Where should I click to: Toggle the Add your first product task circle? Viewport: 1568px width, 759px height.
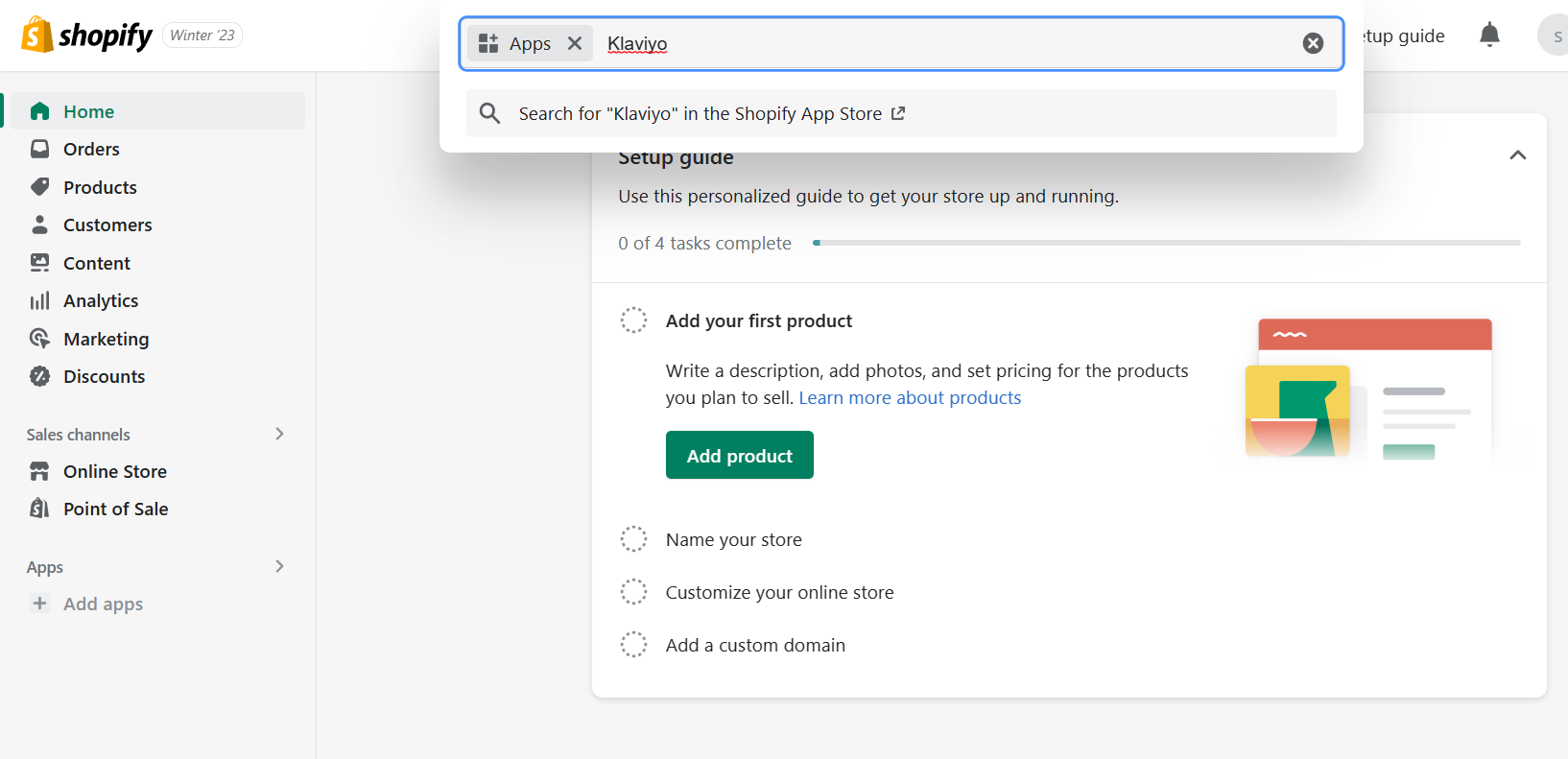click(633, 320)
